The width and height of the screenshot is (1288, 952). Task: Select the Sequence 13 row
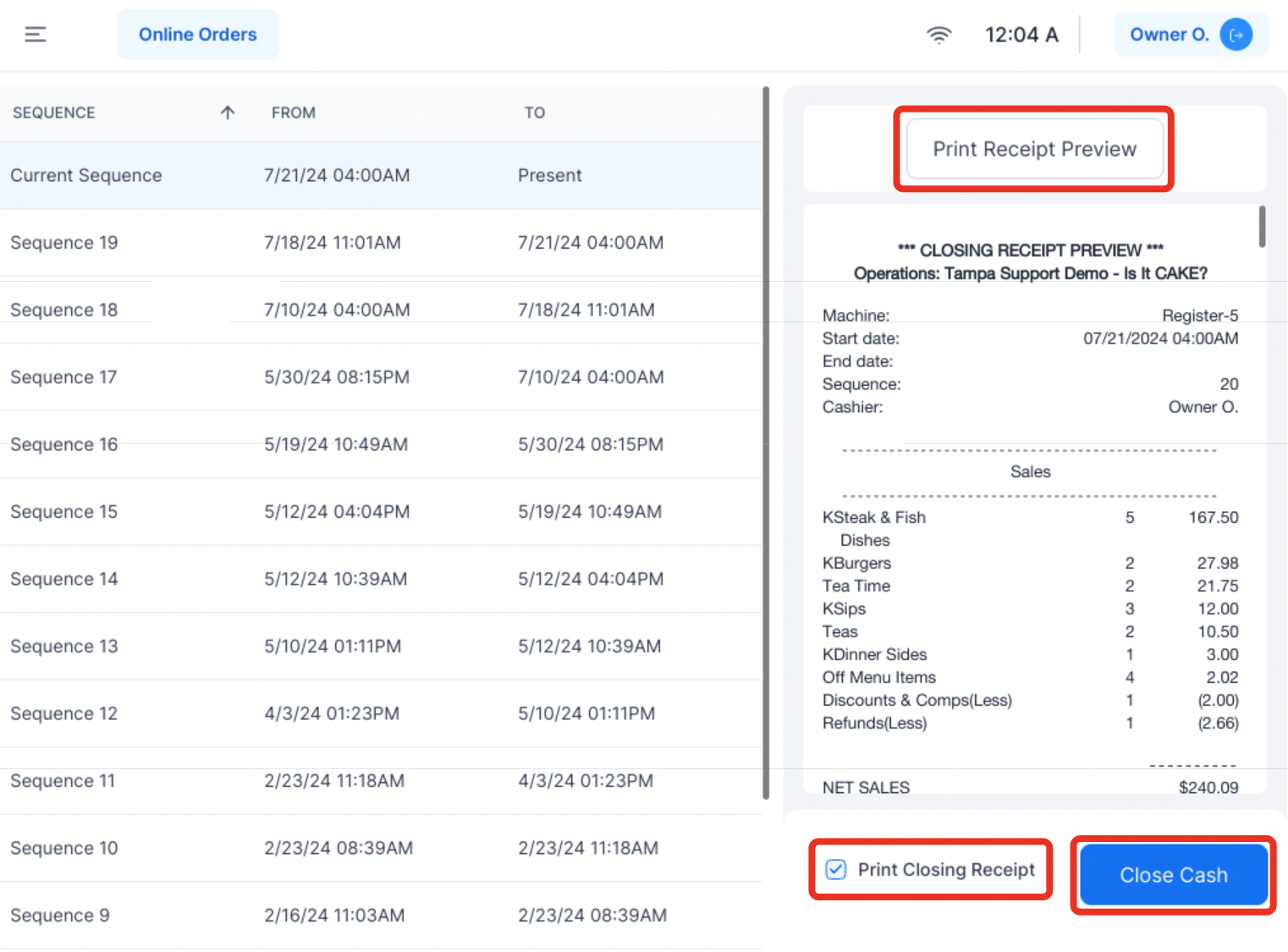(x=381, y=647)
